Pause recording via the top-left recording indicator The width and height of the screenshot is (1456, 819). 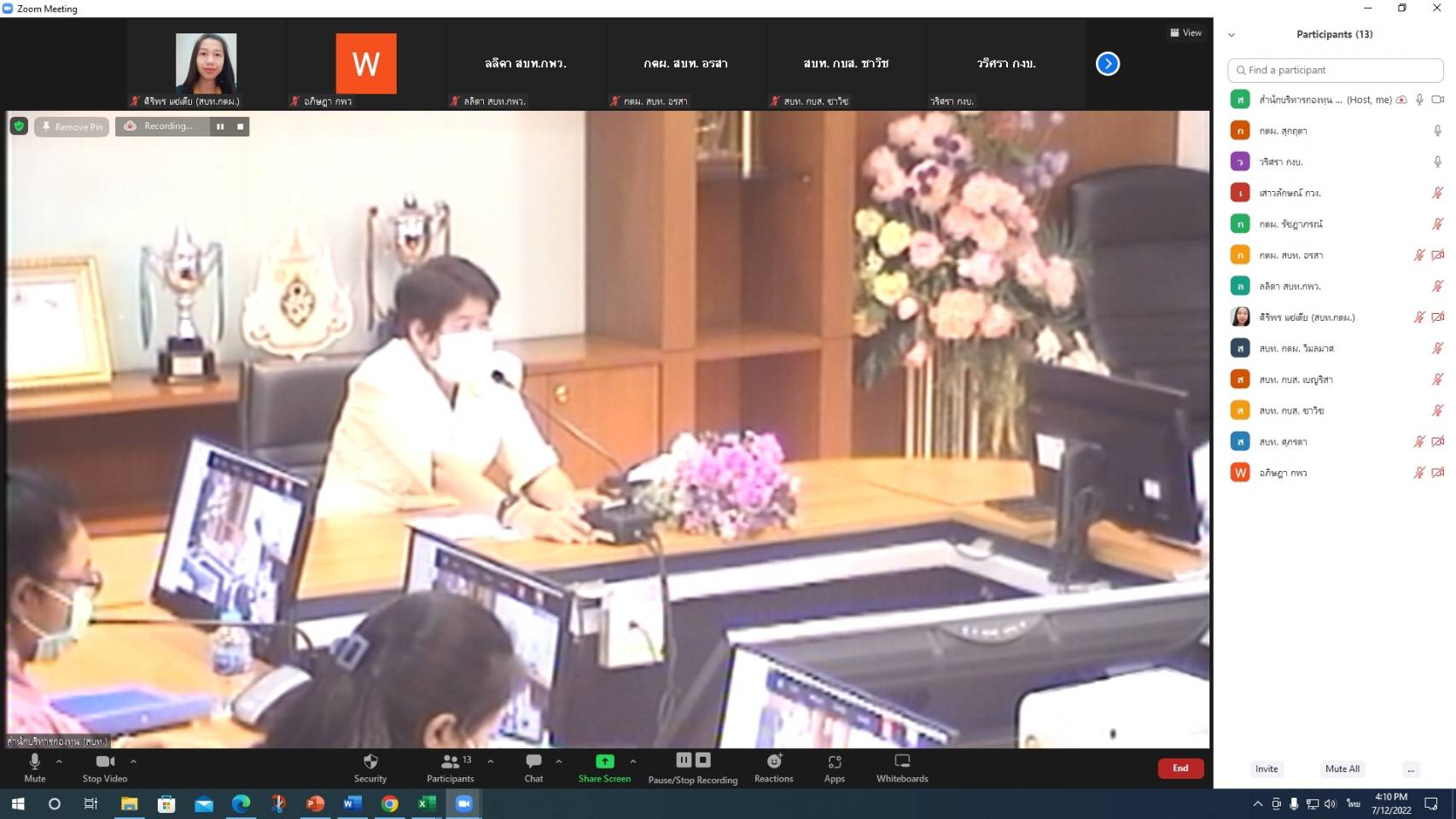(220, 126)
